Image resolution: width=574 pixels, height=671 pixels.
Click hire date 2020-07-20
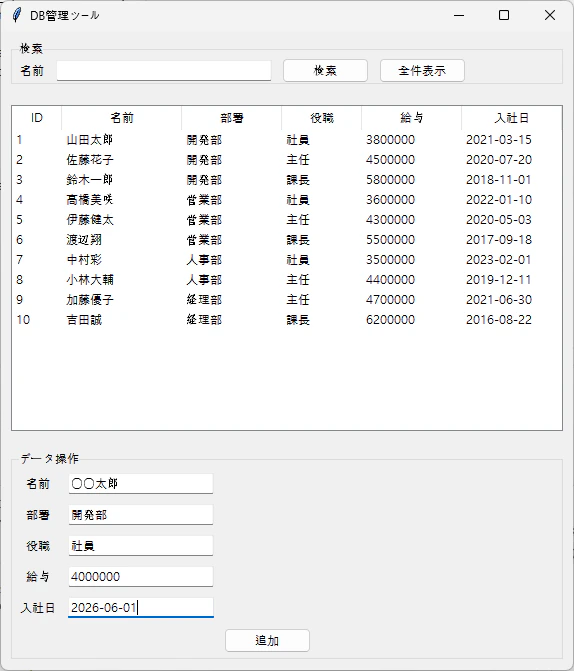tap(499, 160)
